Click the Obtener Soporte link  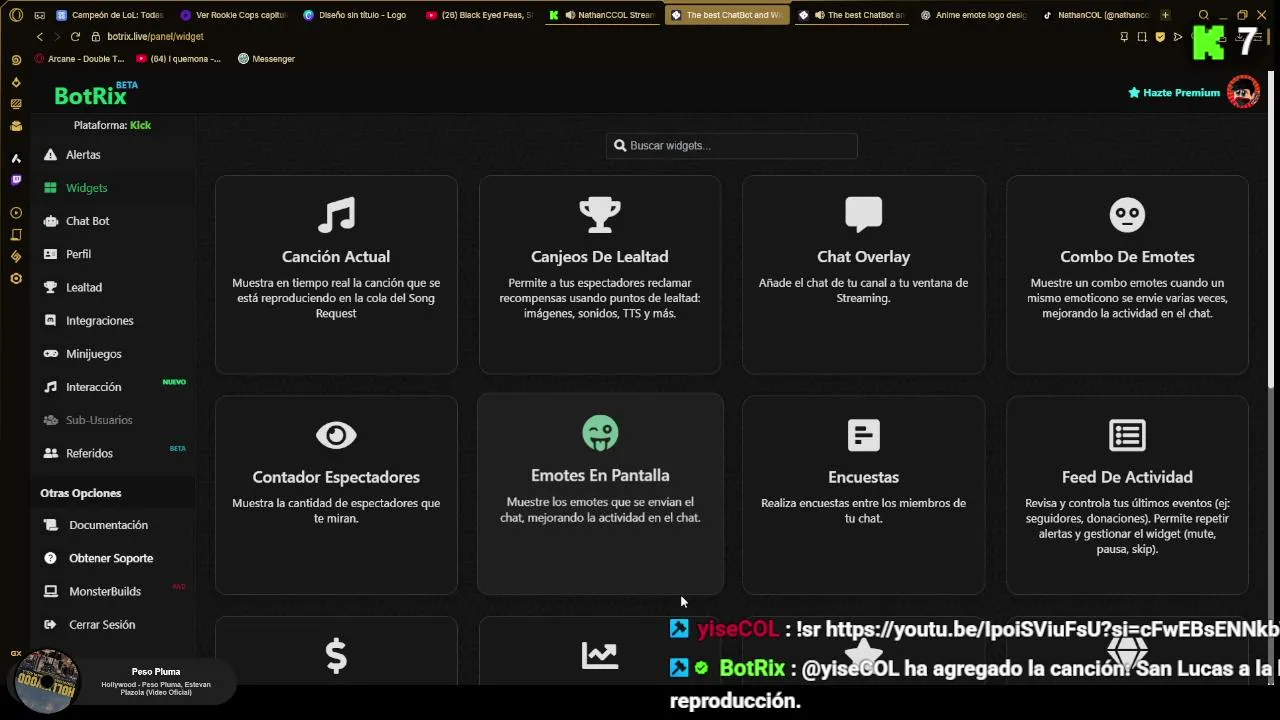[111, 558]
